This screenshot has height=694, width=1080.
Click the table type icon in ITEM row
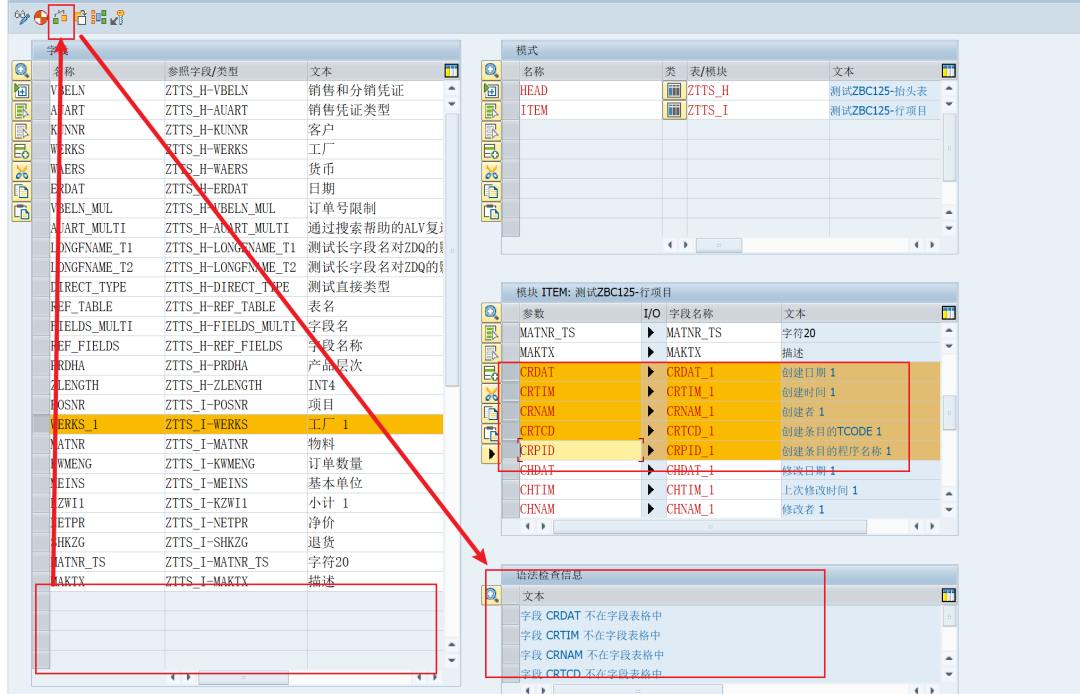point(674,110)
